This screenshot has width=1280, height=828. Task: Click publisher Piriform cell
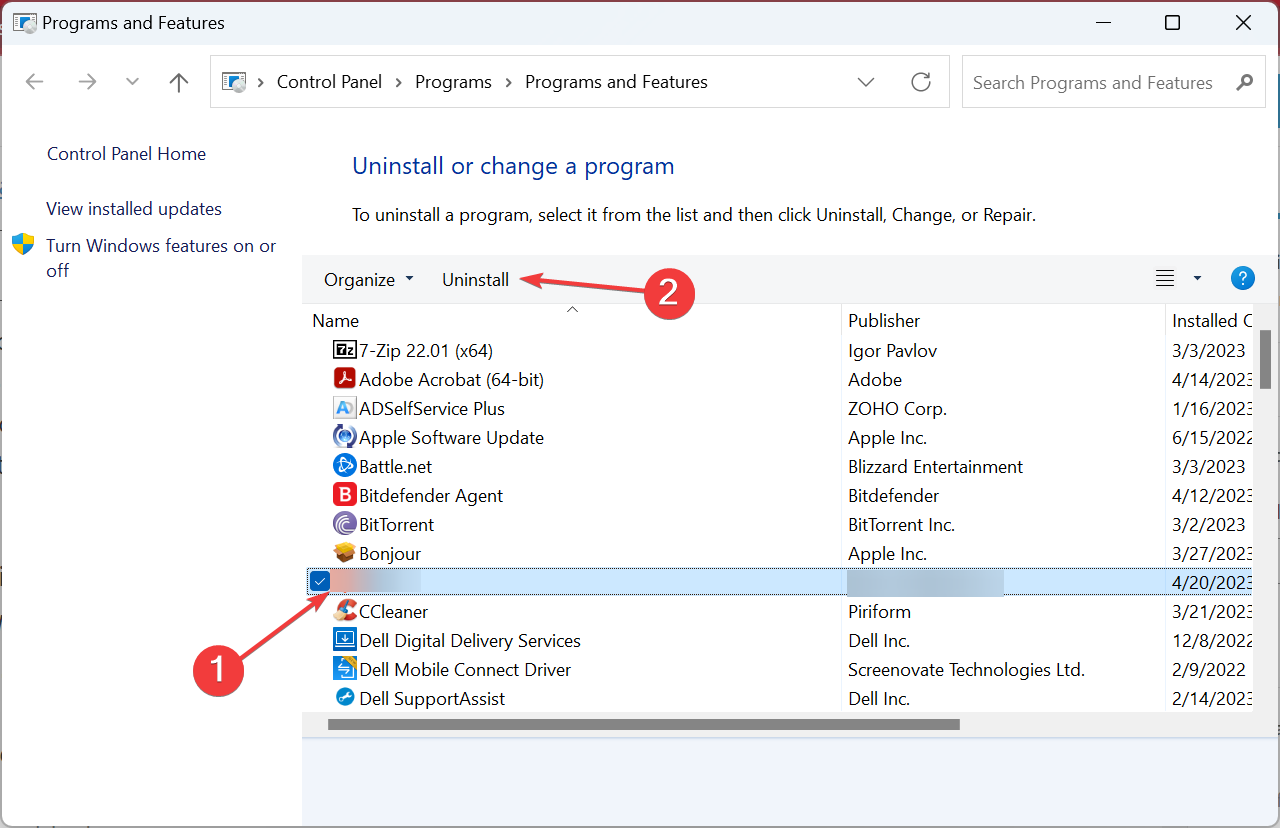tap(879, 611)
